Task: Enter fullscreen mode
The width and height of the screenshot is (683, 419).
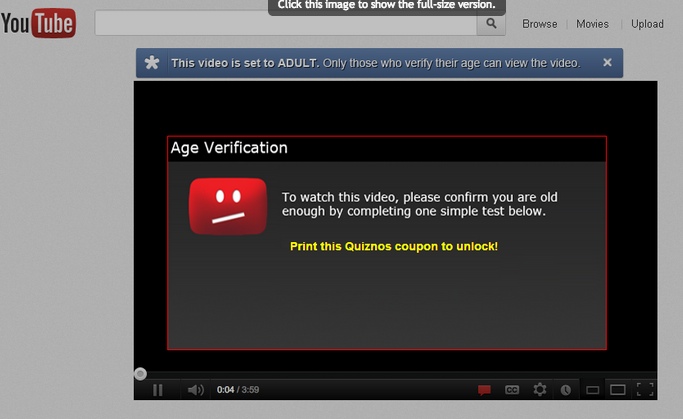Action: pyautogui.click(x=645, y=389)
